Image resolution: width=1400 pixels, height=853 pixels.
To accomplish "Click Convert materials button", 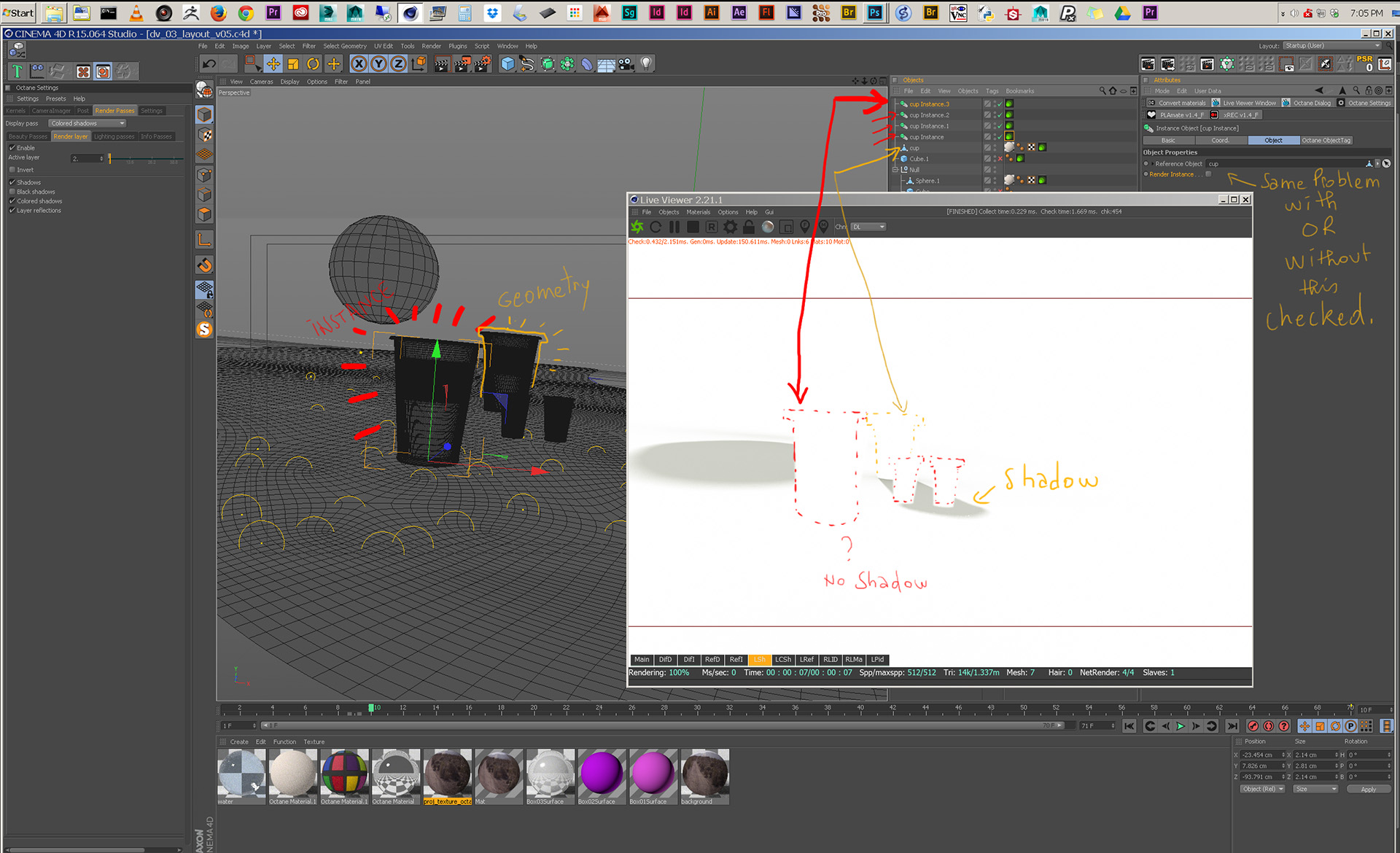I will tap(1177, 103).
